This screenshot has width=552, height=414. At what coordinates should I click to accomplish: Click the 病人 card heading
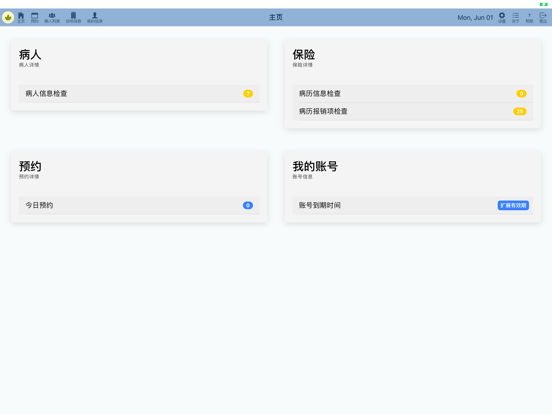30,55
